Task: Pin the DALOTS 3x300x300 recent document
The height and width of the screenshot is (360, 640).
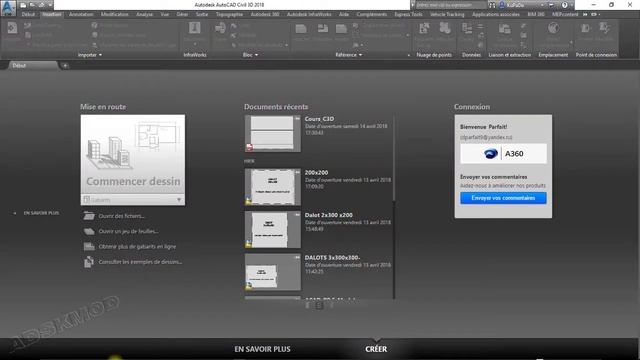Action: pos(298,257)
